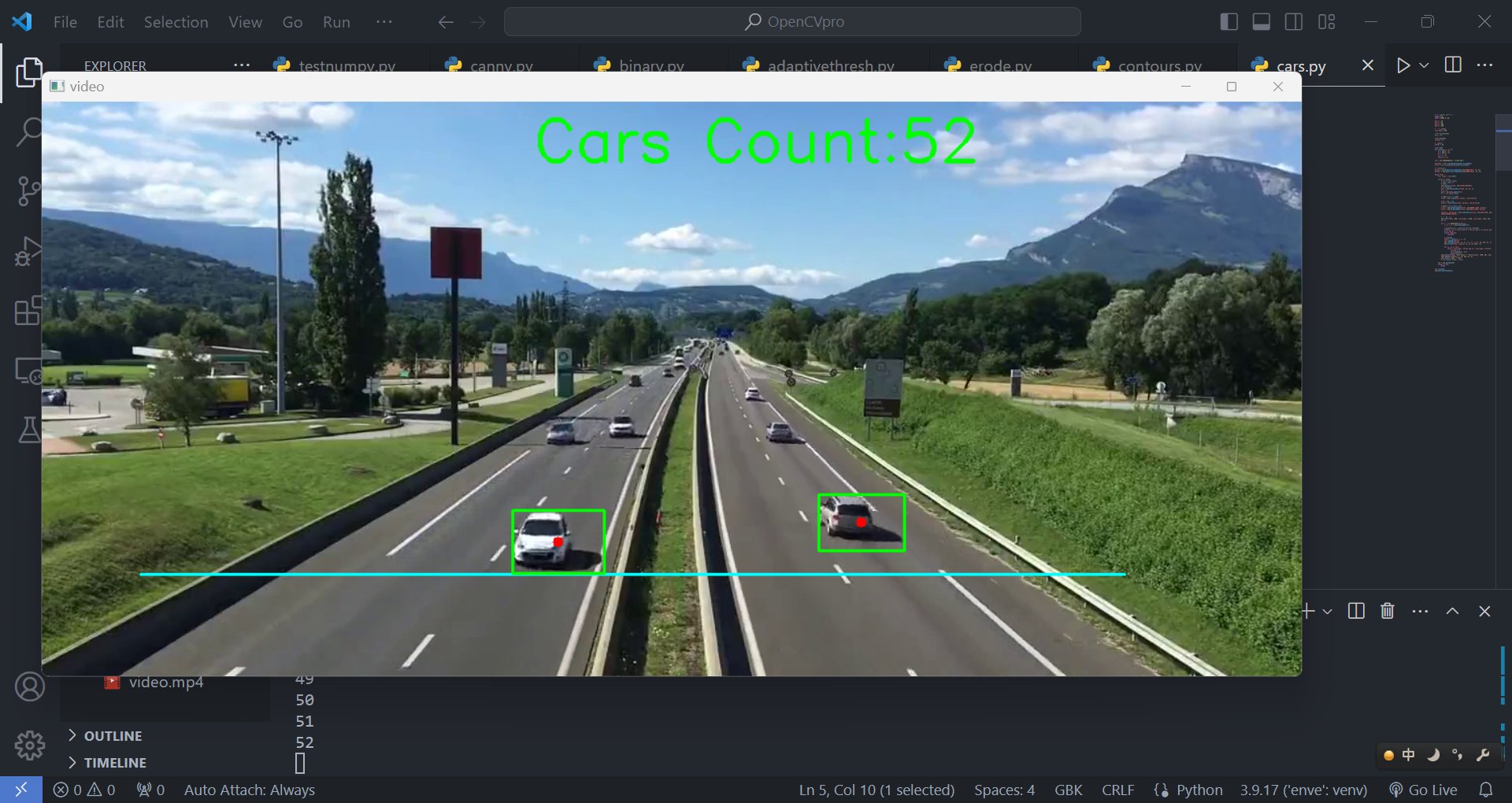Change Spaces: 4 indentation setting
The height and width of the screenshot is (803, 1512).
pos(1004,790)
